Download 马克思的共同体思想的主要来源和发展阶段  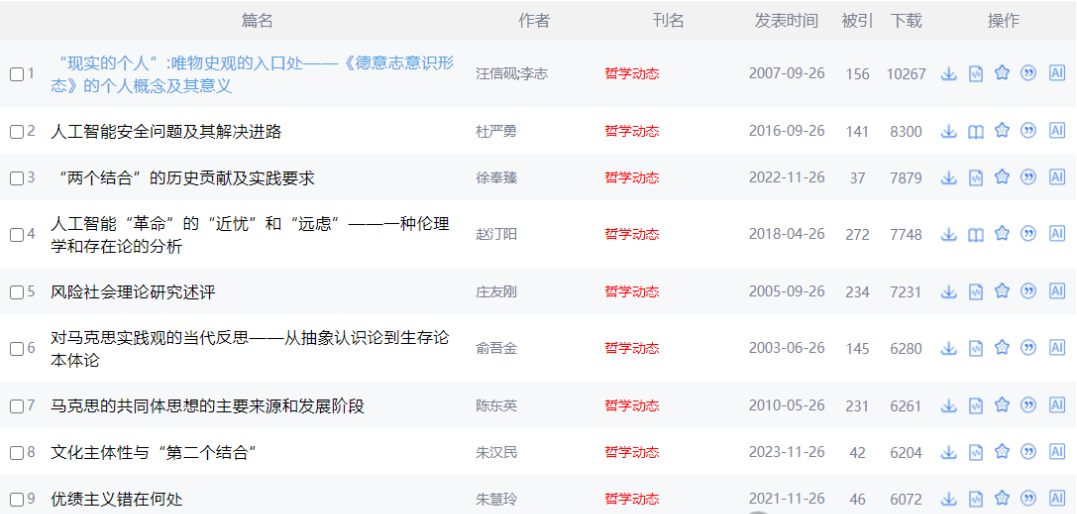(x=949, y=406)
